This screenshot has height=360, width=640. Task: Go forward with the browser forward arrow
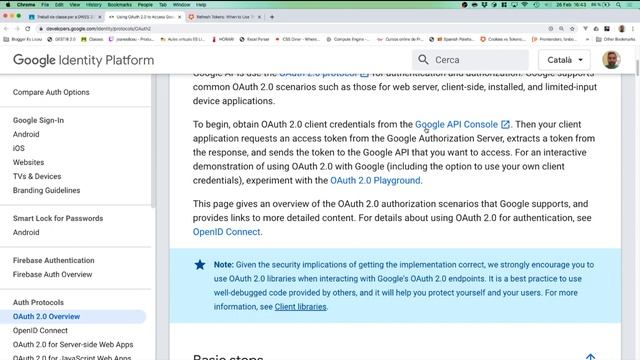coord(17,29)
